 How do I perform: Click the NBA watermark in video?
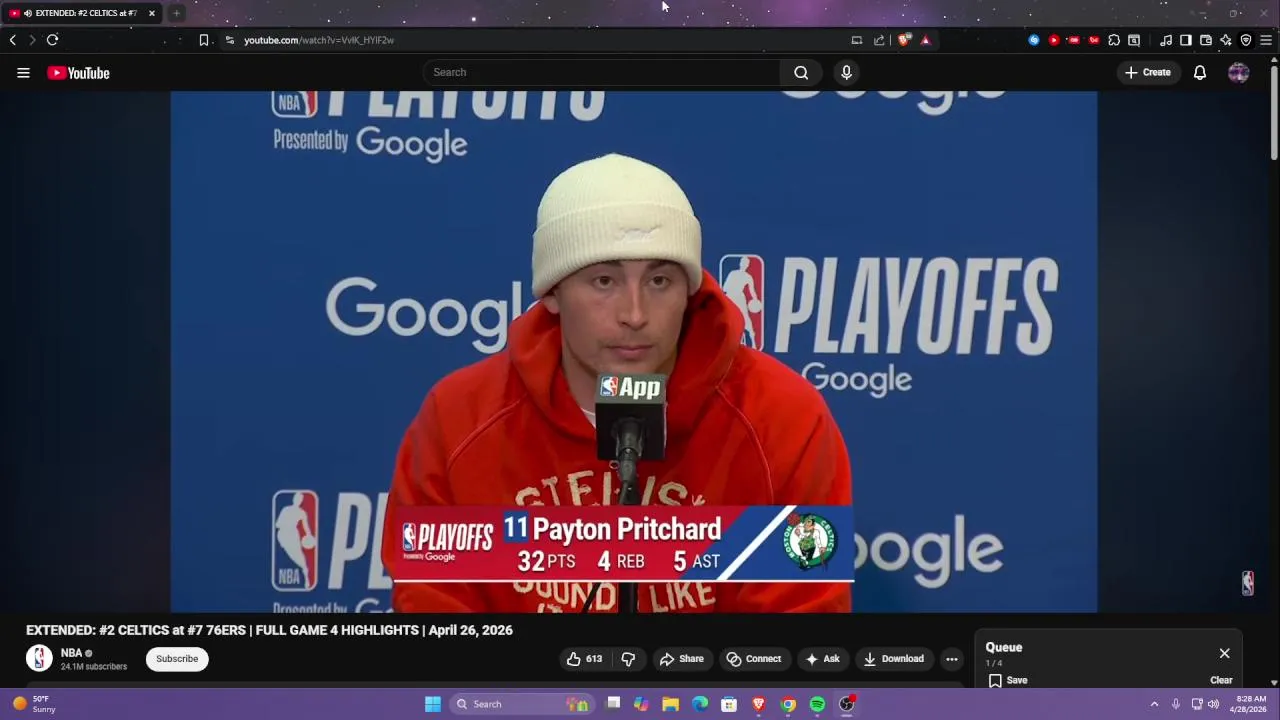pyautogui.click(x=1248, y=583)
